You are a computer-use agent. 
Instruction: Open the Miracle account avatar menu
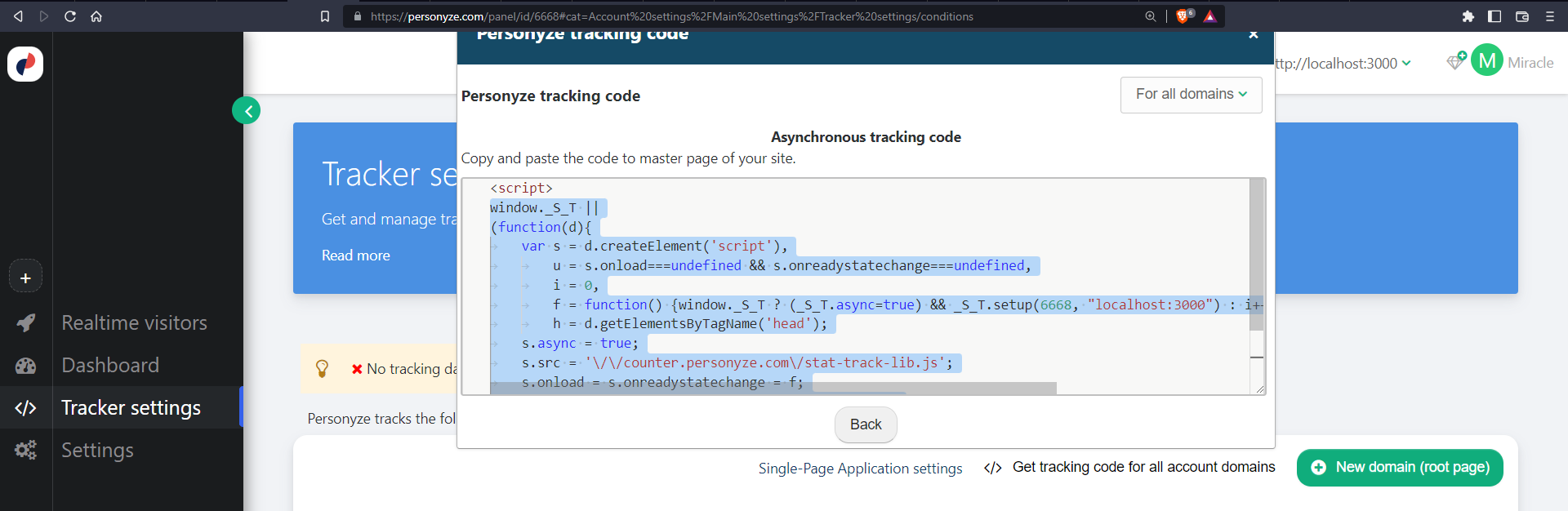tap(1487, 60)
